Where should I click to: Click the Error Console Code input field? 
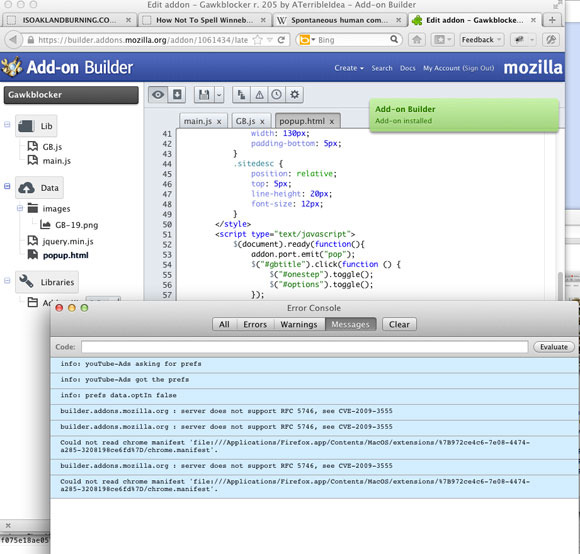305,347
